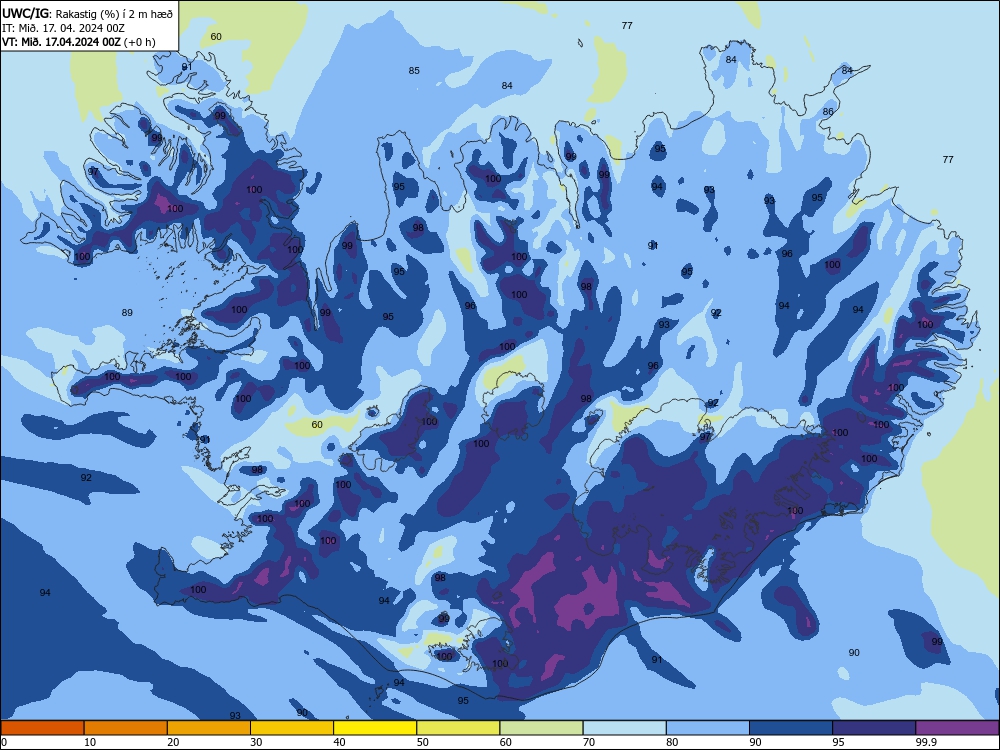Click the '86' humidity value on the map
The width and height of the screenshot is (1000, 750).
(x=828, y=112)
